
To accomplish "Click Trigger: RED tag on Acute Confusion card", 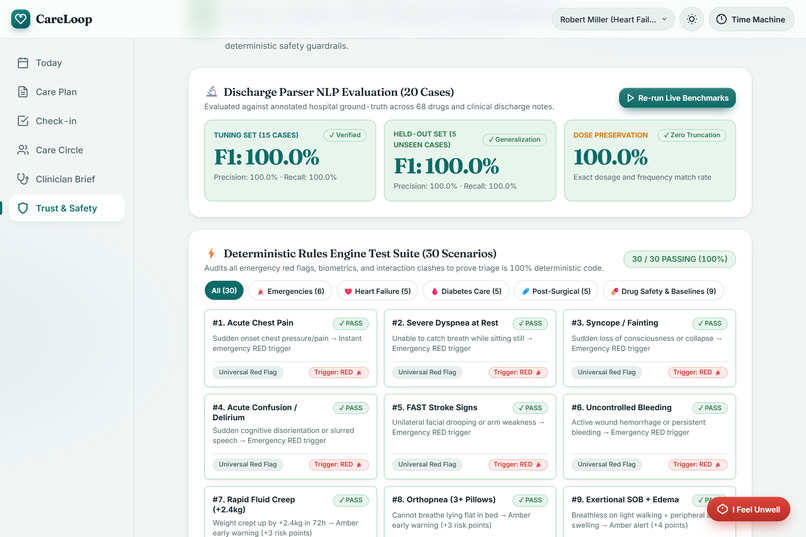I will click(x=338, y=465).
